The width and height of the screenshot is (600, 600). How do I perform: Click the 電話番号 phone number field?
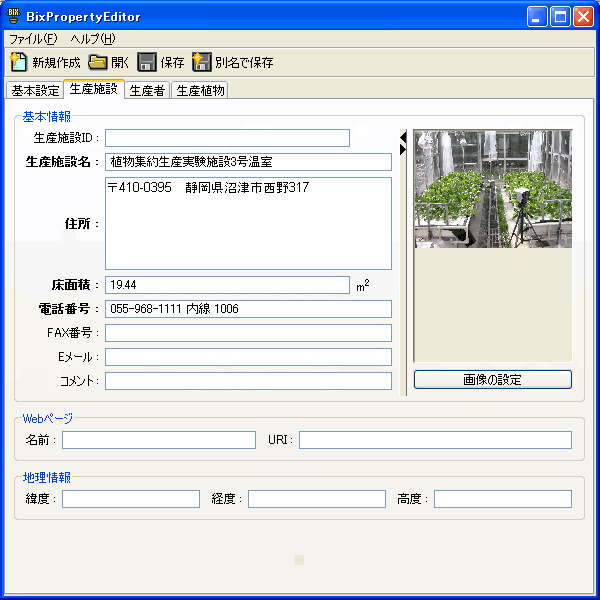click(x=248, y=309)
